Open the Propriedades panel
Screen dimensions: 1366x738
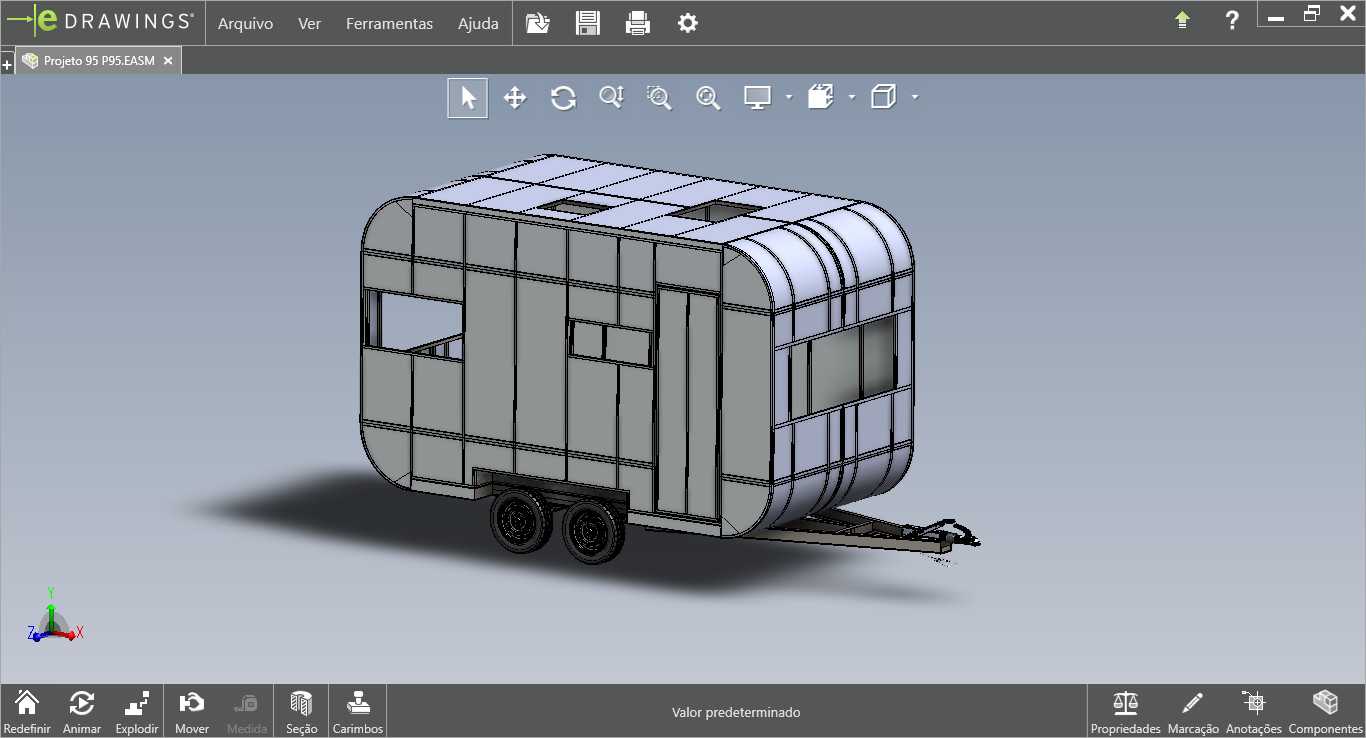[x=1126, y=711]
